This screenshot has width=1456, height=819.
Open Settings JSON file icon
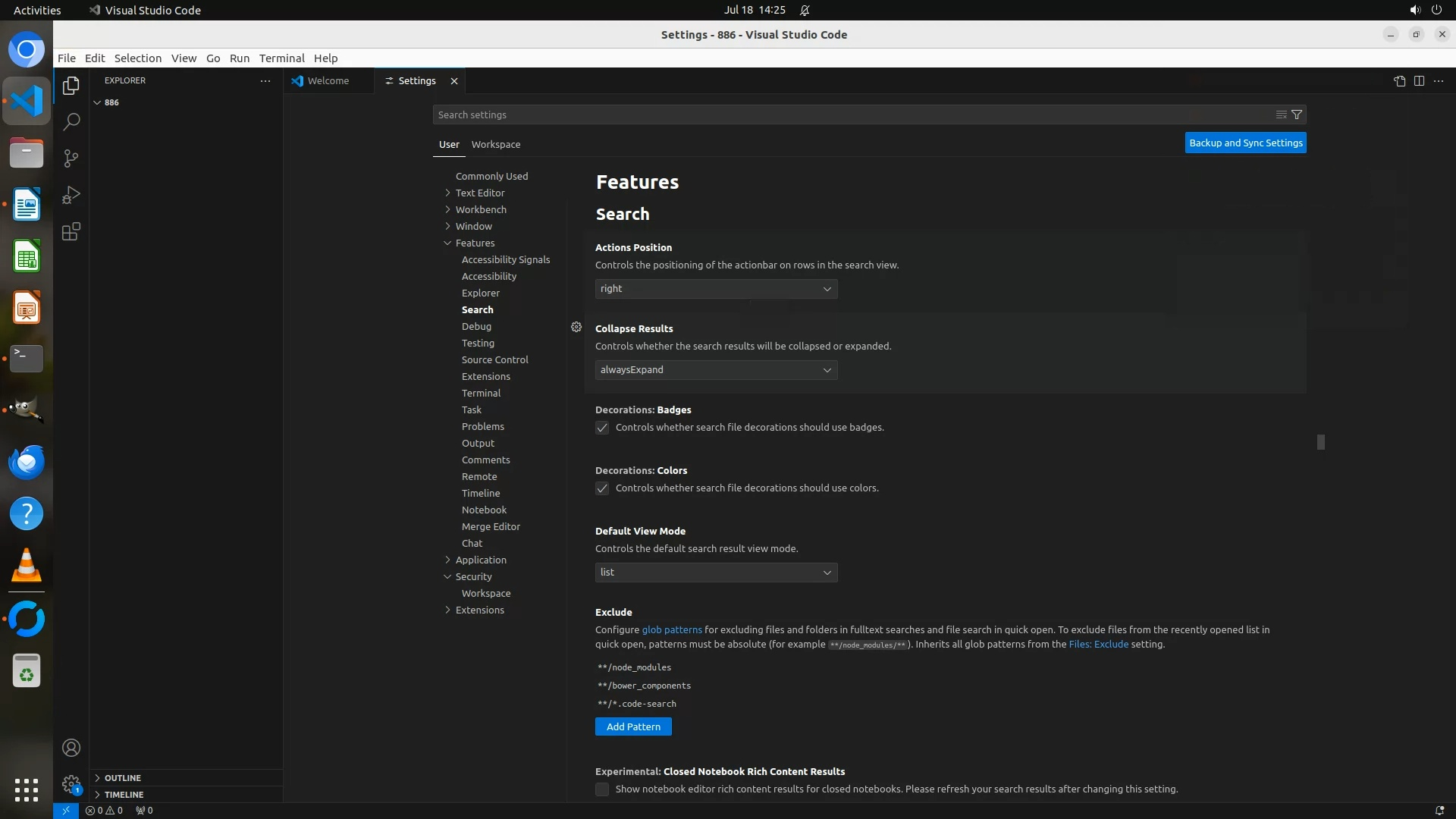(1399, 81)
